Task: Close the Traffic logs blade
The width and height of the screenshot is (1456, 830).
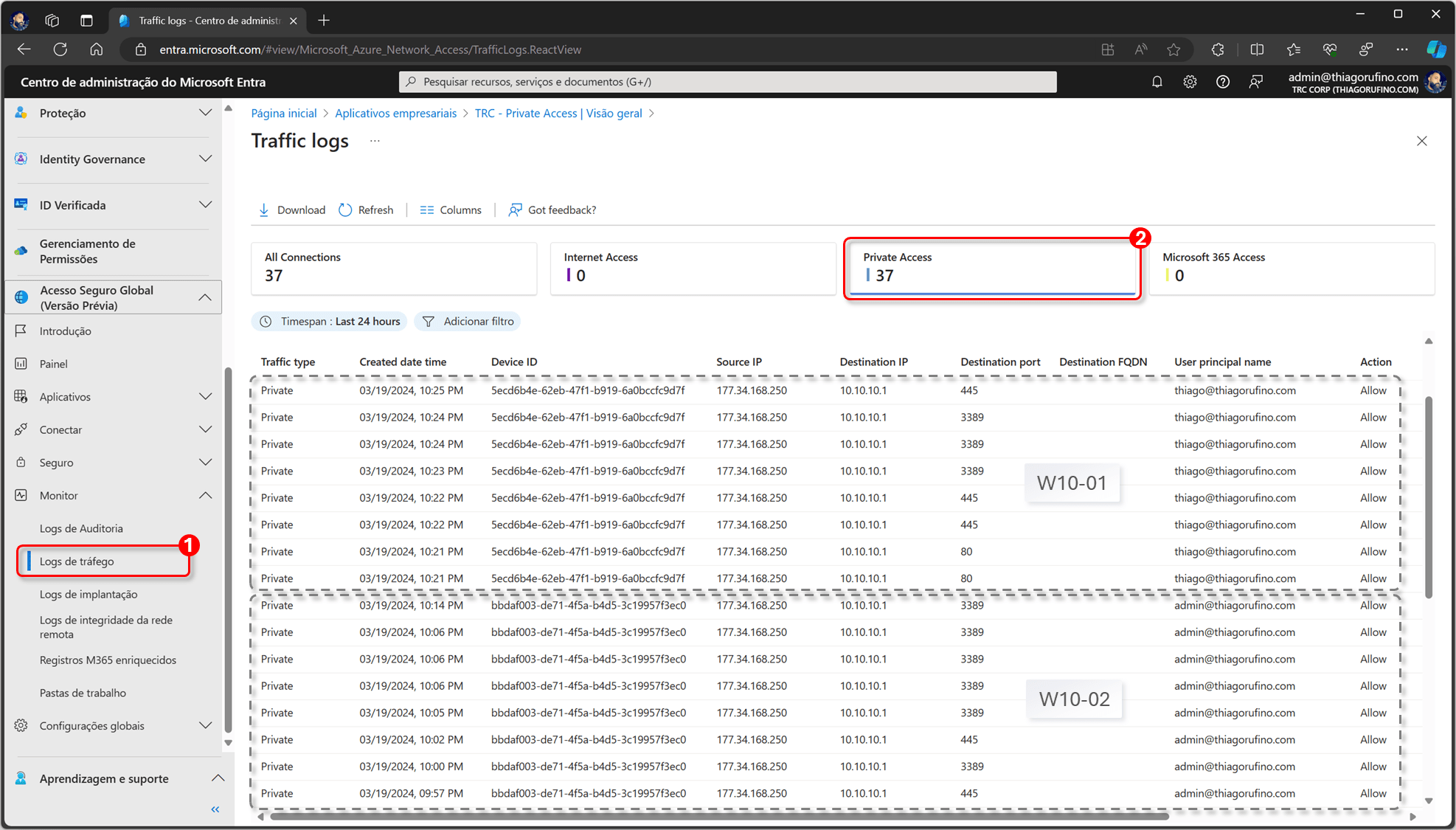Action: coord(1422,141)
